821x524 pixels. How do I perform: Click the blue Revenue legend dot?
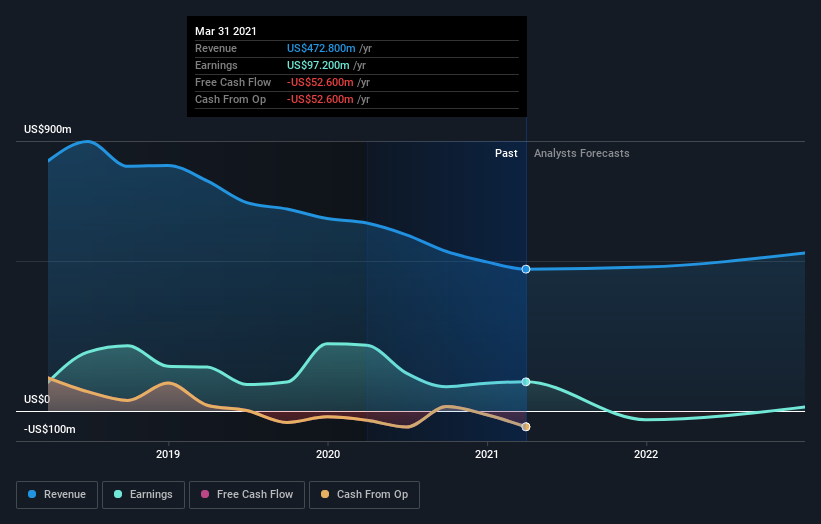32,494
